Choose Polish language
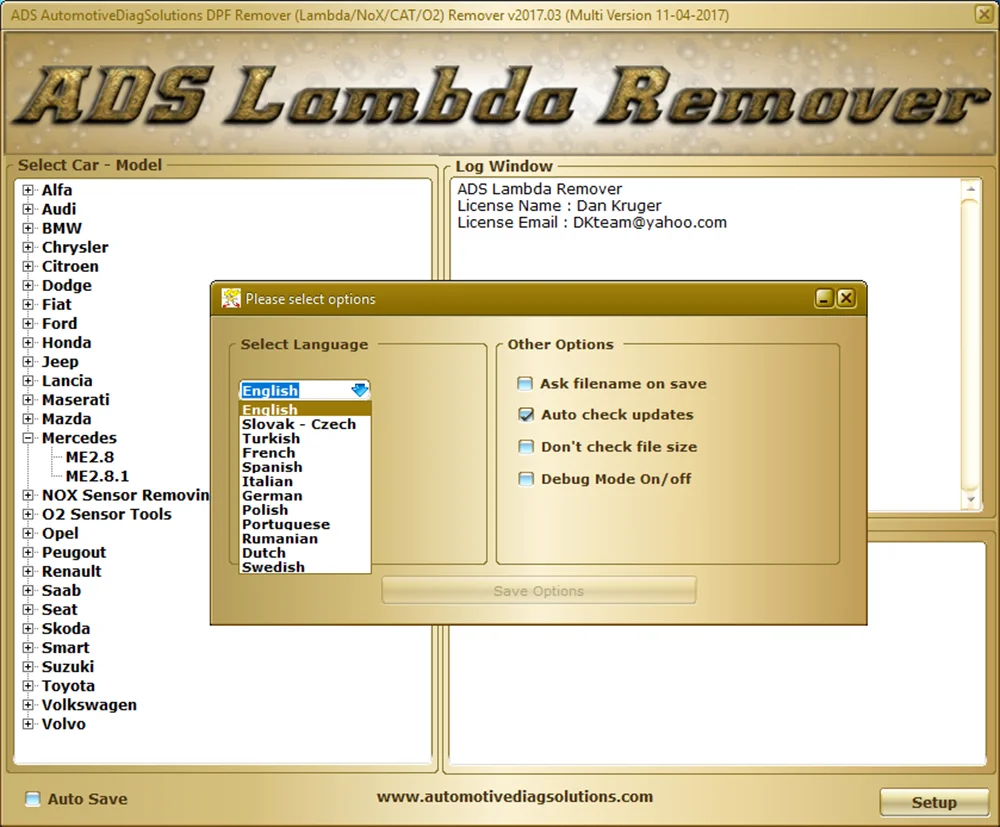The height and width of the screenshot is (827, 1000). tap(305, 510)
